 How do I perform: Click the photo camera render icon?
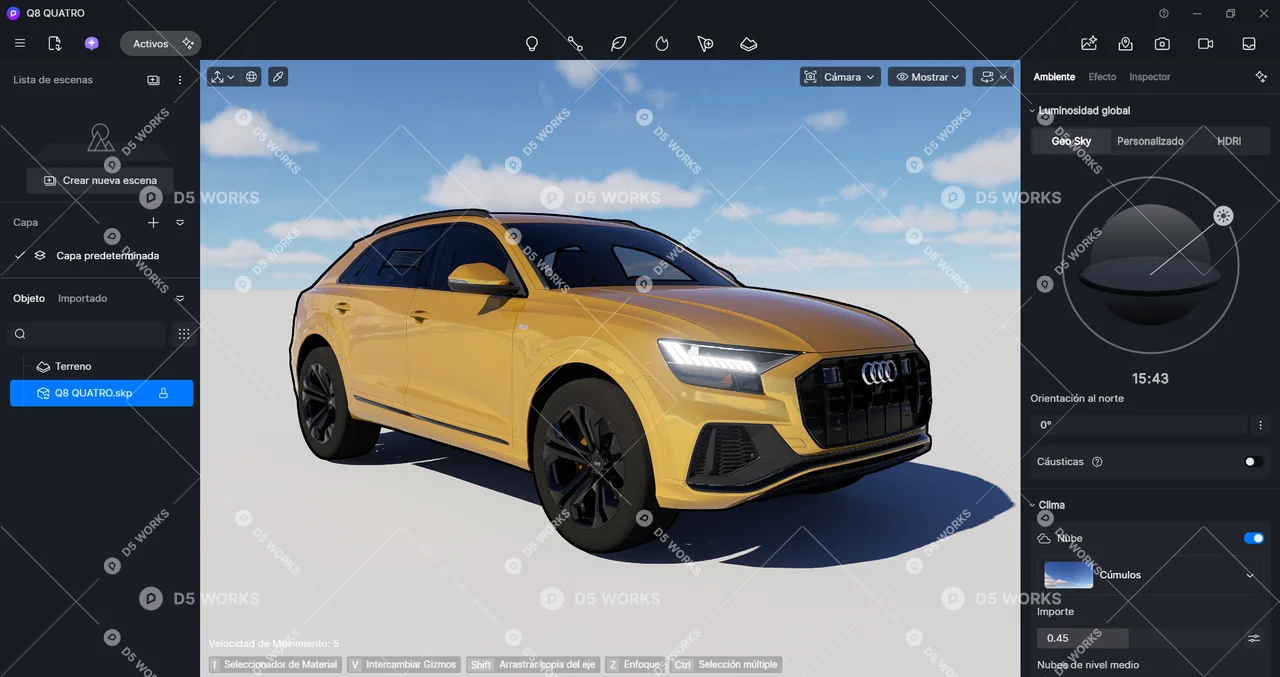pos(1162,44)
